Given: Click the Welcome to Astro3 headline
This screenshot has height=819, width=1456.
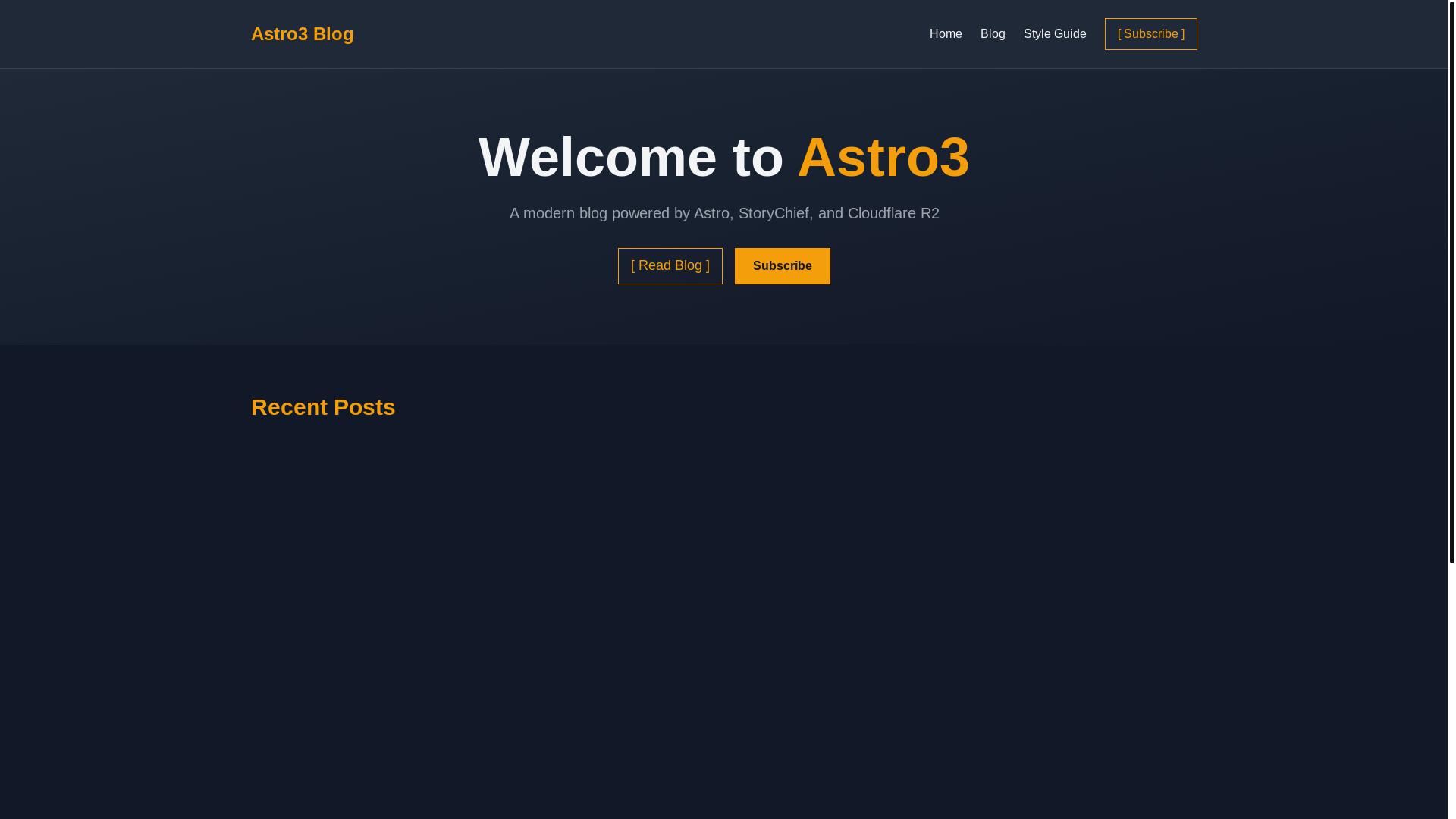Looking at the screenshot, I should coord(724,157).
